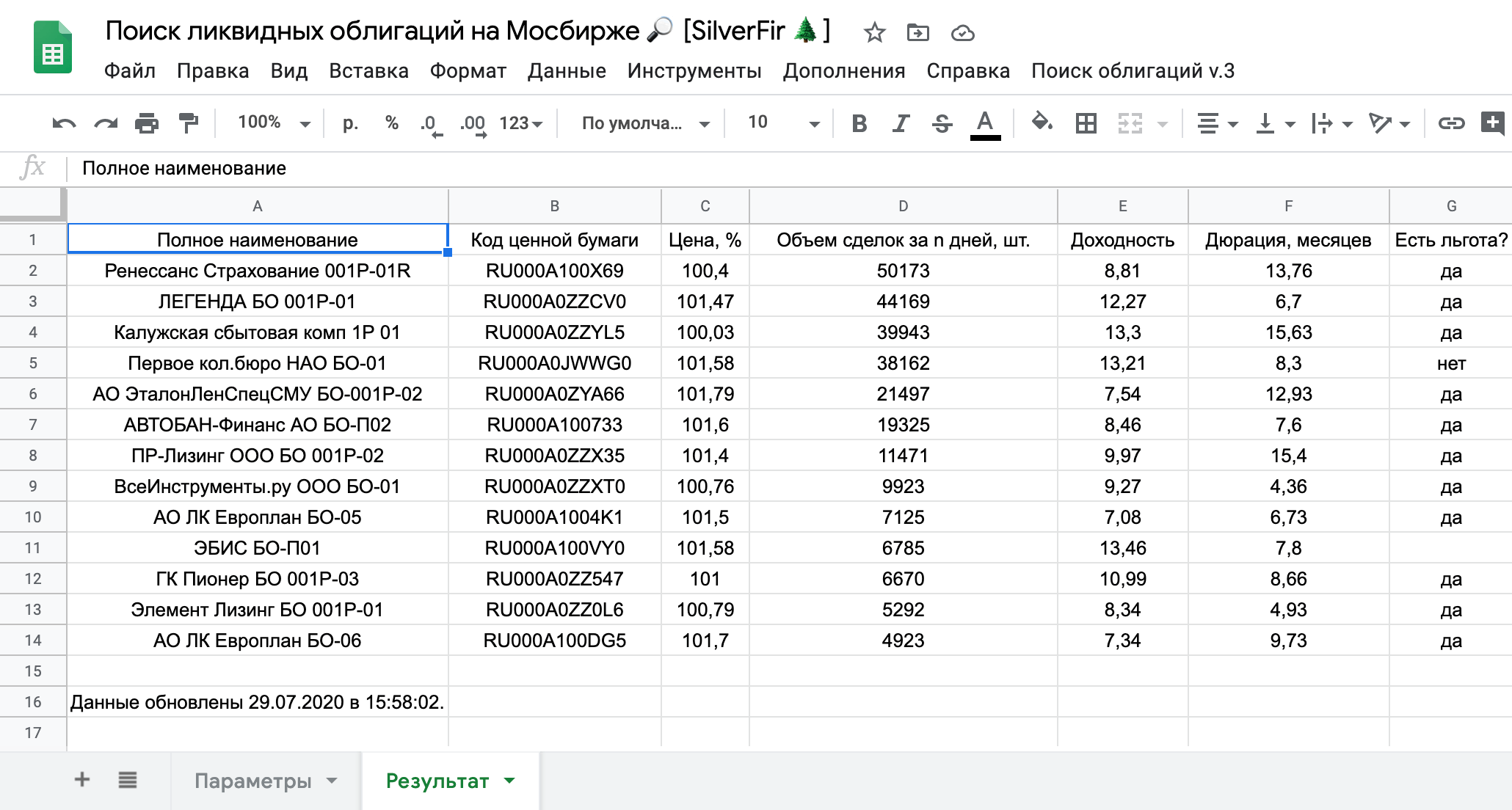Move the document to a folder
Screen dimensions: 1512x810
pos(917,32)
